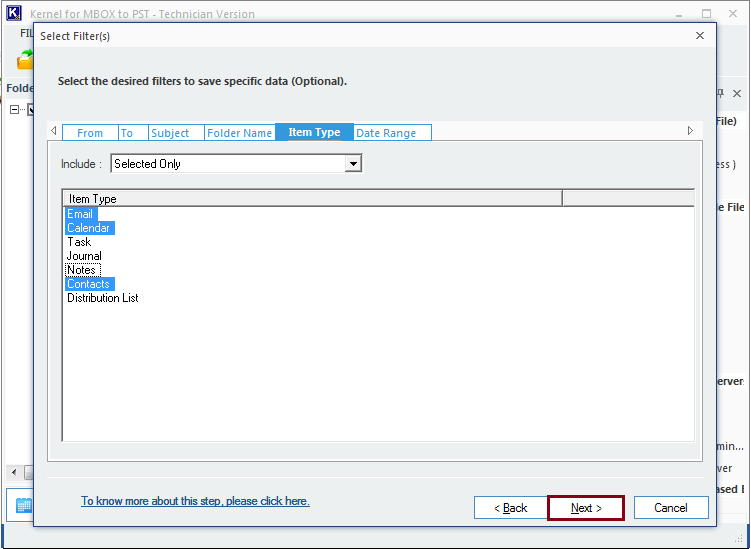Select the Task item type
The image size is (751, 549).
[x=79, y=241]
